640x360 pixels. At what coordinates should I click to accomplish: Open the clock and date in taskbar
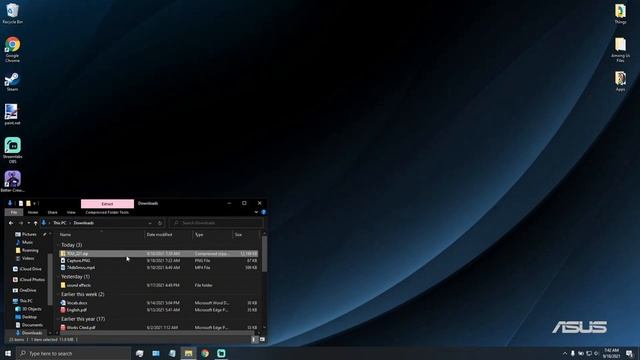click(x=611, y=353)
